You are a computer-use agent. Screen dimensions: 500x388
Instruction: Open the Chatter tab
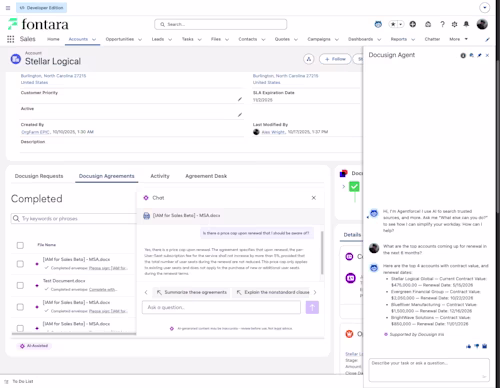(x=432, y=39)
